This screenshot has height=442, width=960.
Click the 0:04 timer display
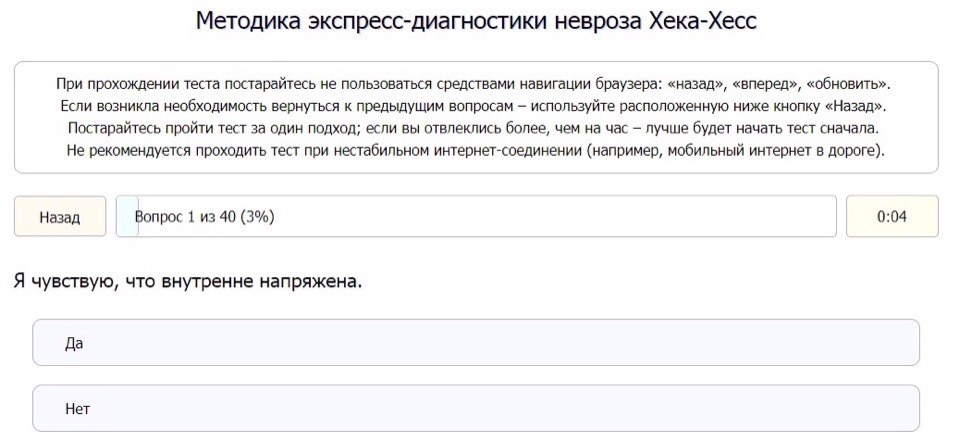[x=891, y=217]
